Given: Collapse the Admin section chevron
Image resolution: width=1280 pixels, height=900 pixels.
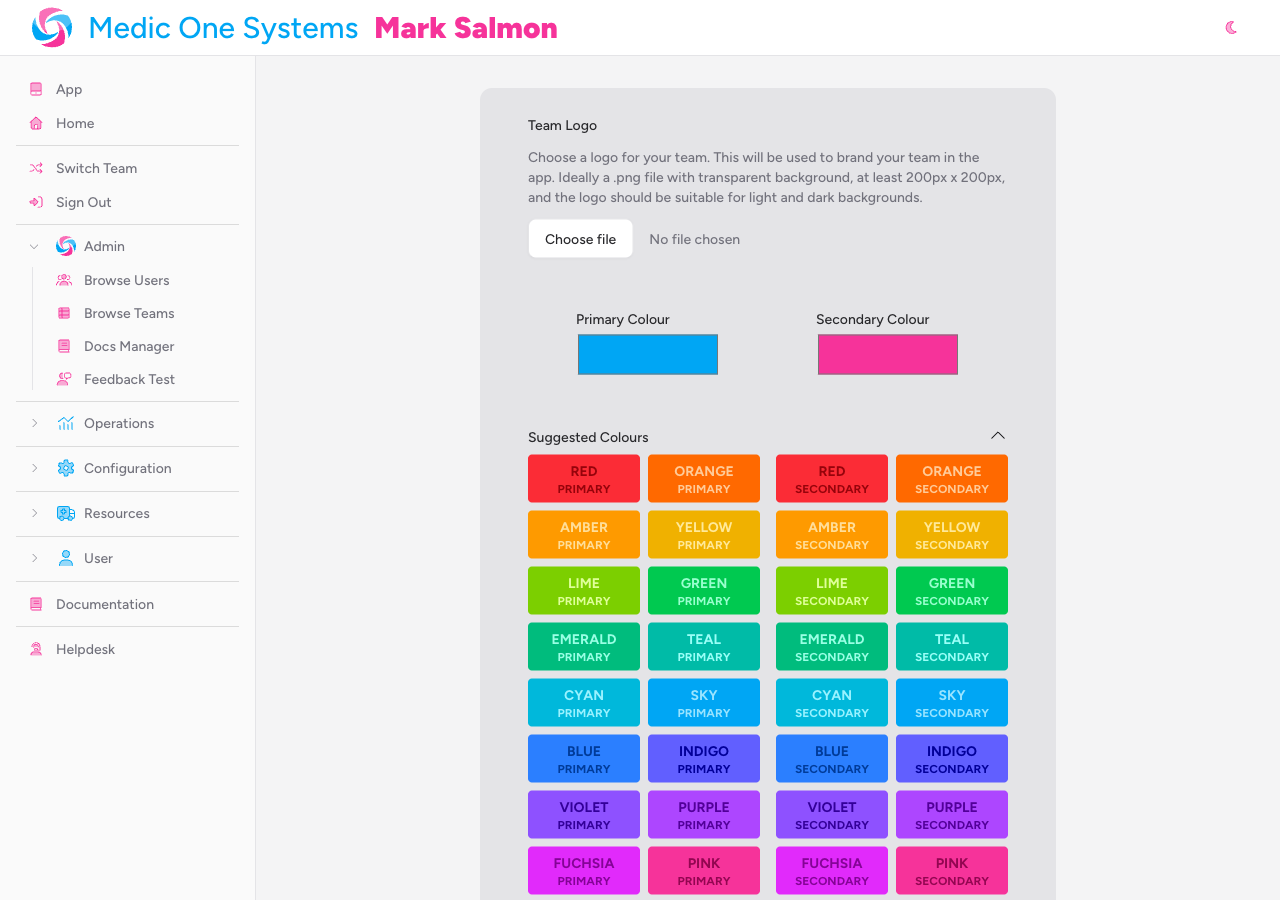Looking at the screenshot, I should coord(33,246).
